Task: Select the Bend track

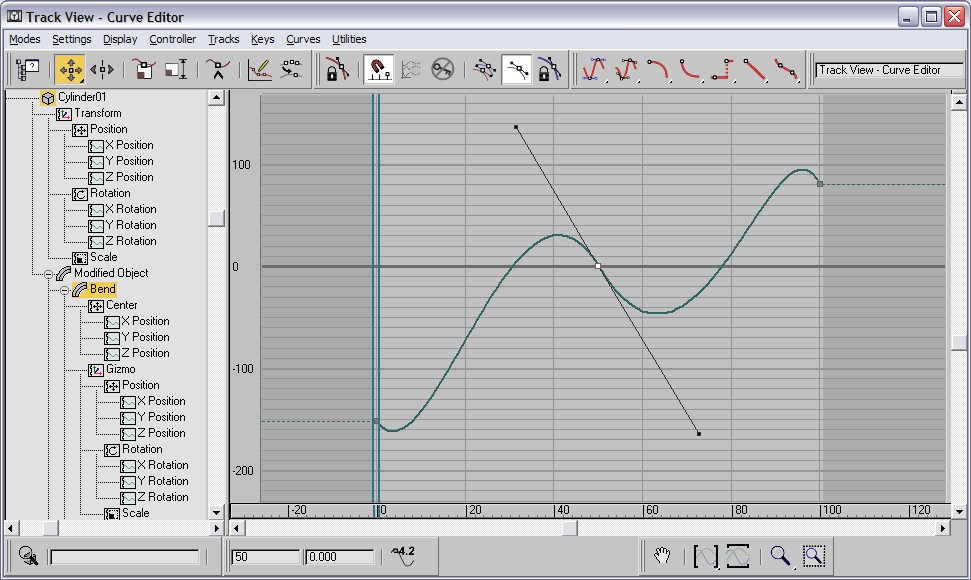Action: pyautogui.click(x=102, y=289)
